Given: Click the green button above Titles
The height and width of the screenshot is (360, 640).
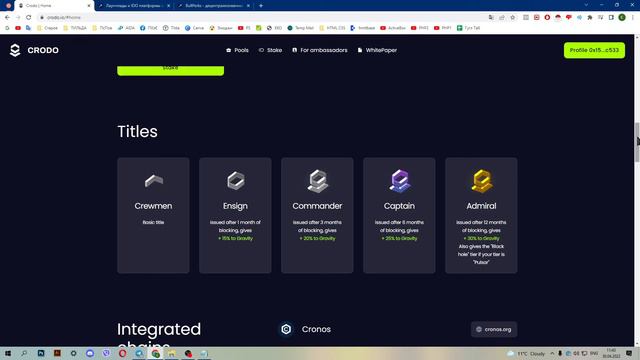Looking at the screenshot, I should click(x=171, y=70).
